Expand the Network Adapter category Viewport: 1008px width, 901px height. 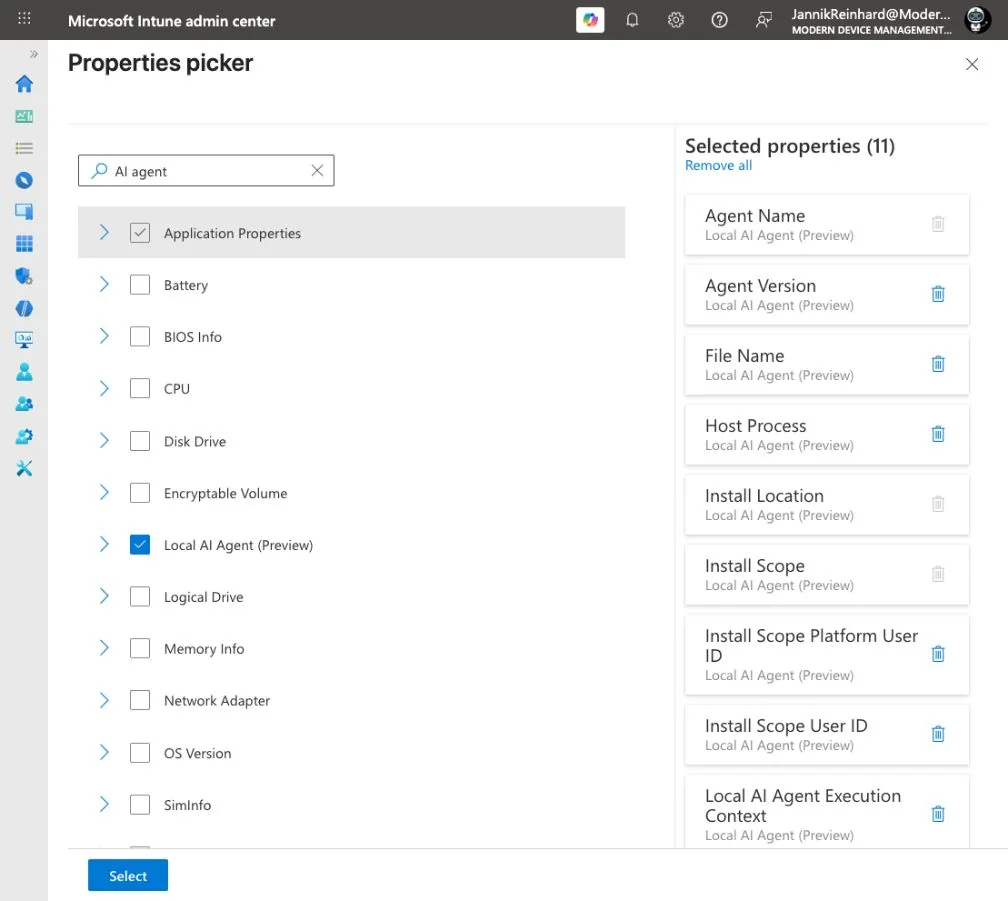(104, 700)
